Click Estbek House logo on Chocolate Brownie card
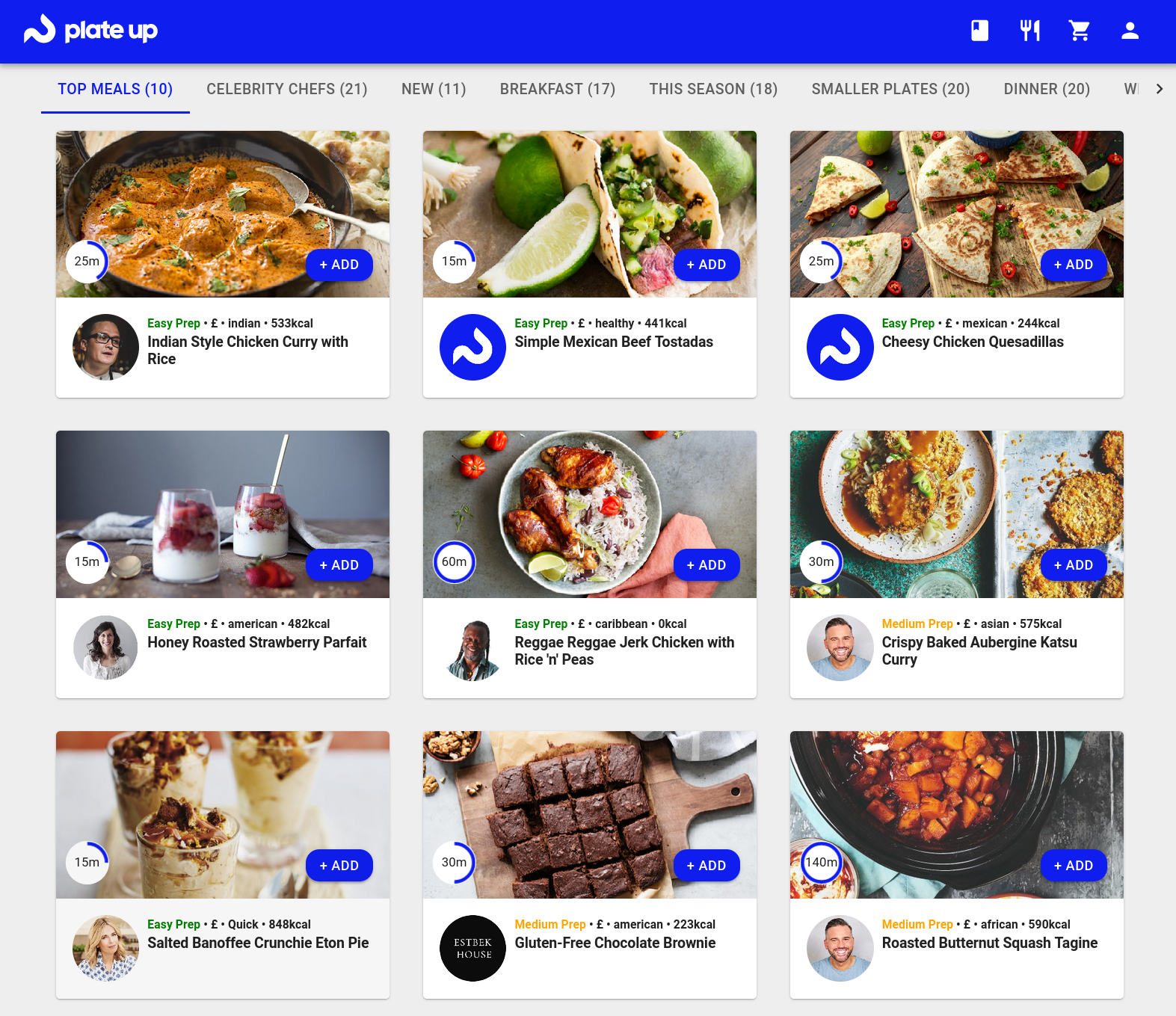This screenshot has width=1176, height=1016. coord(472,948)
